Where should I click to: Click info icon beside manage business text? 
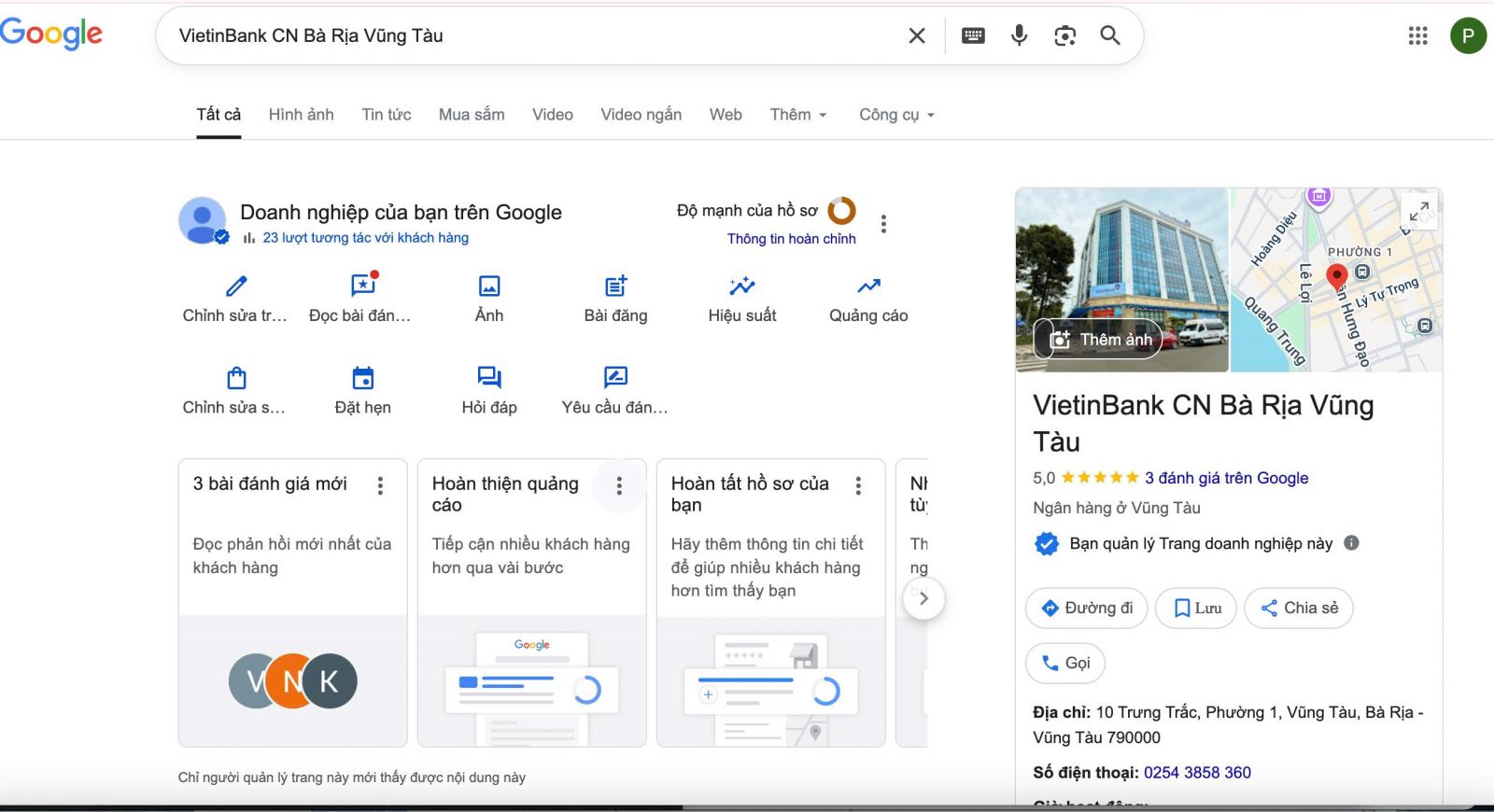coord(1351,542)
